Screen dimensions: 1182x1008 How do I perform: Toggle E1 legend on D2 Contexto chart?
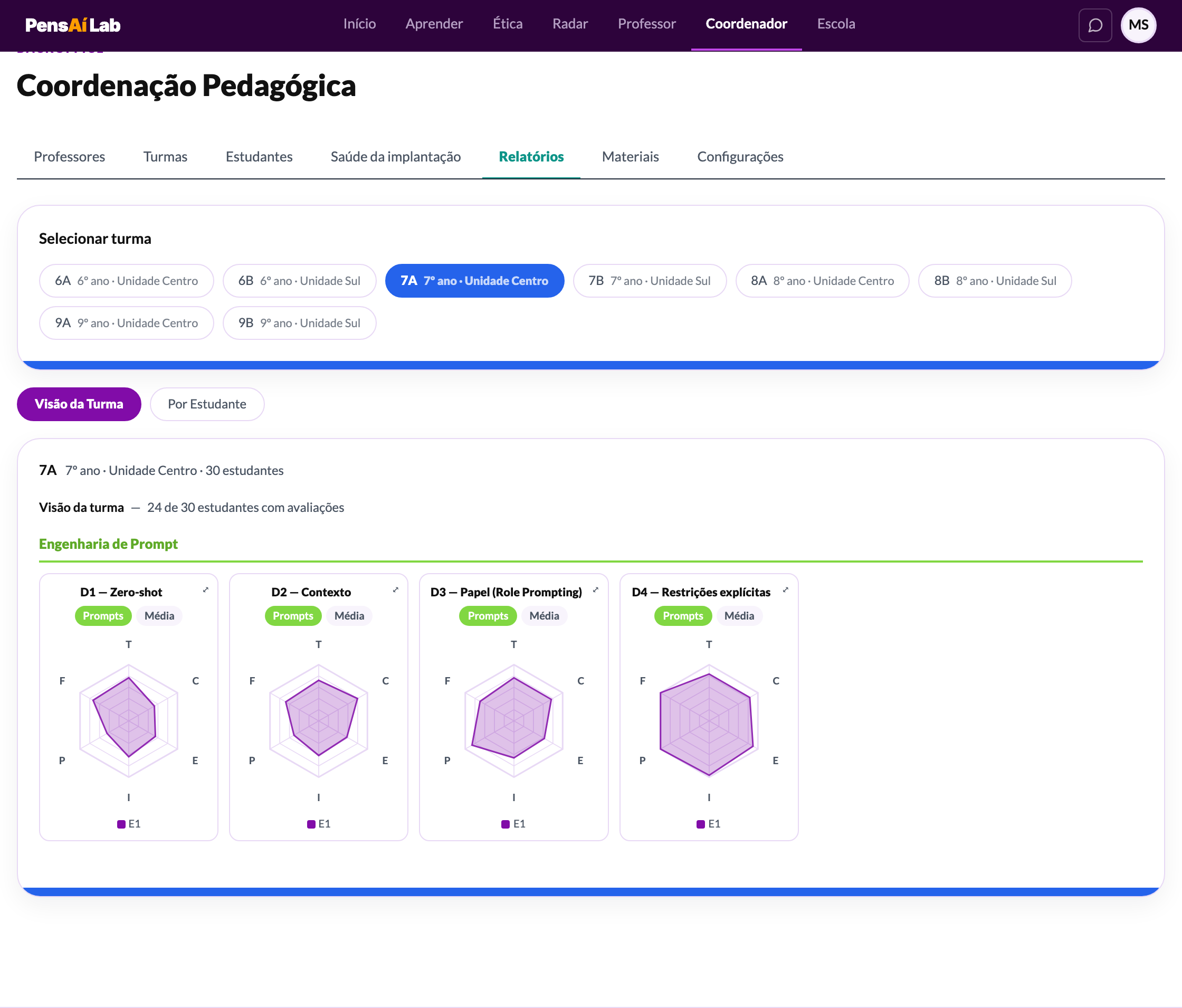(x=319, y=824)
